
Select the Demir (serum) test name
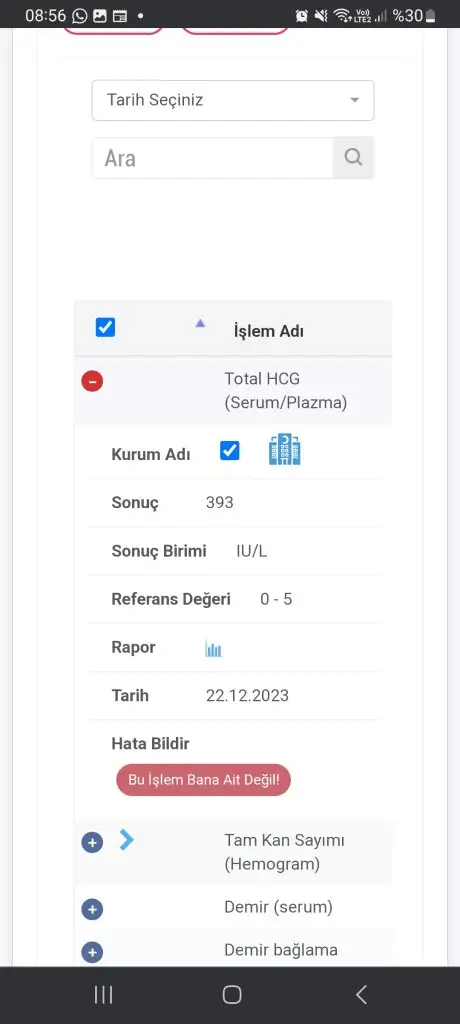tap(278, 907)
